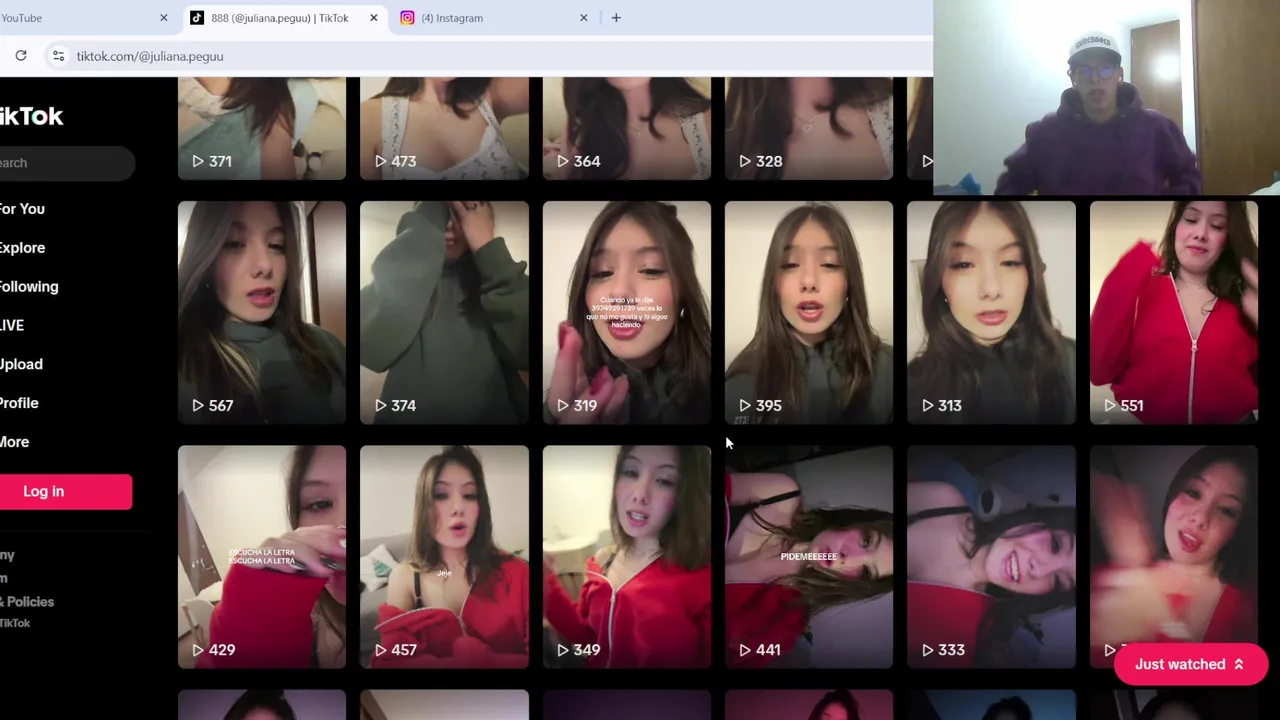
Task: Open the Policies footer link
Action: pyautogui.click(x=27, y=602)
